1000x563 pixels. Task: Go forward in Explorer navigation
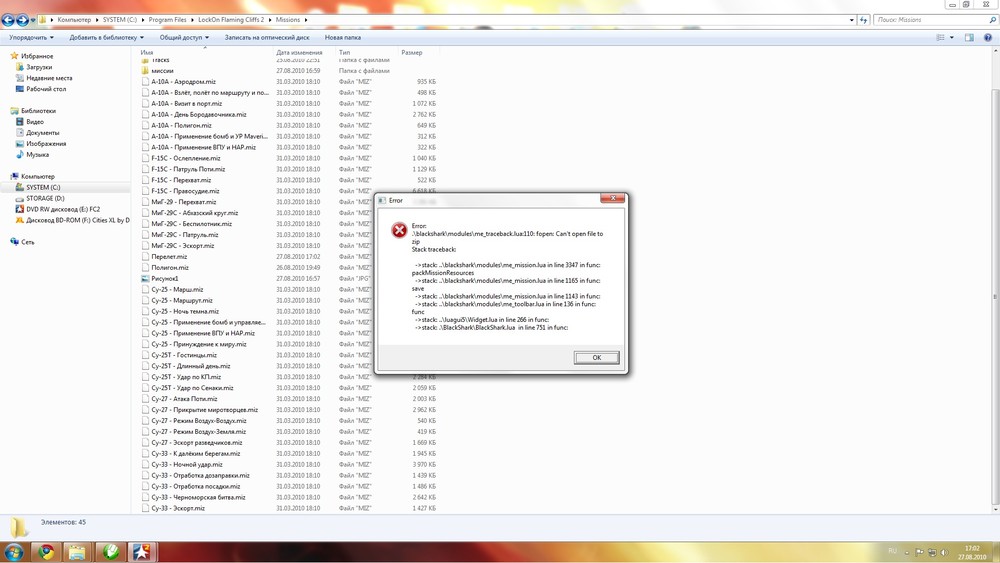coord(22,20)
